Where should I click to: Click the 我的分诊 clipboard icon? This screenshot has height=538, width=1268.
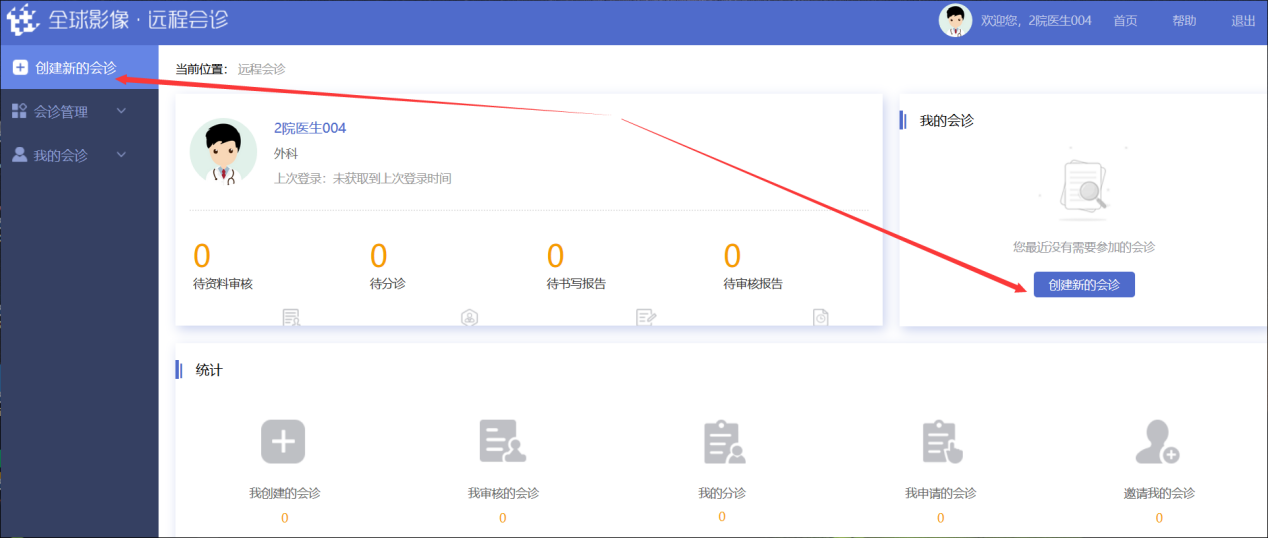click(x=723, y=441)
